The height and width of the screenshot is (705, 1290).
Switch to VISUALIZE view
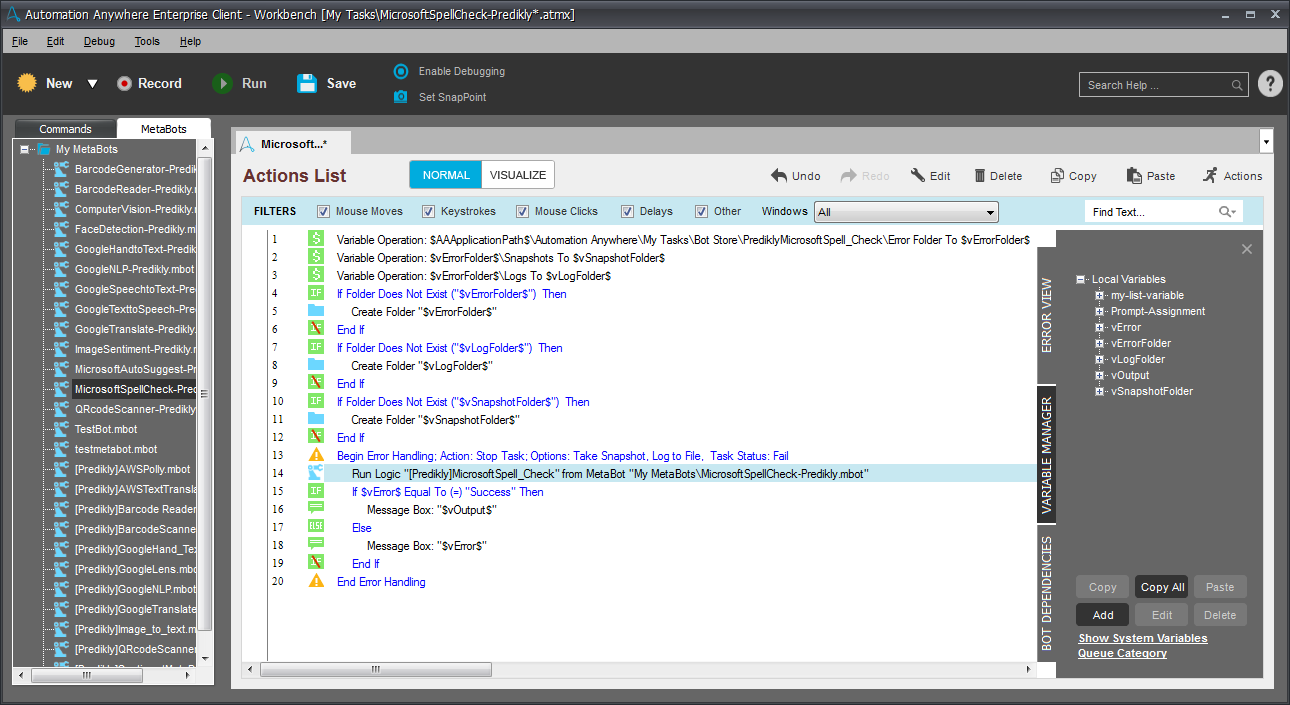pos(518,175)
